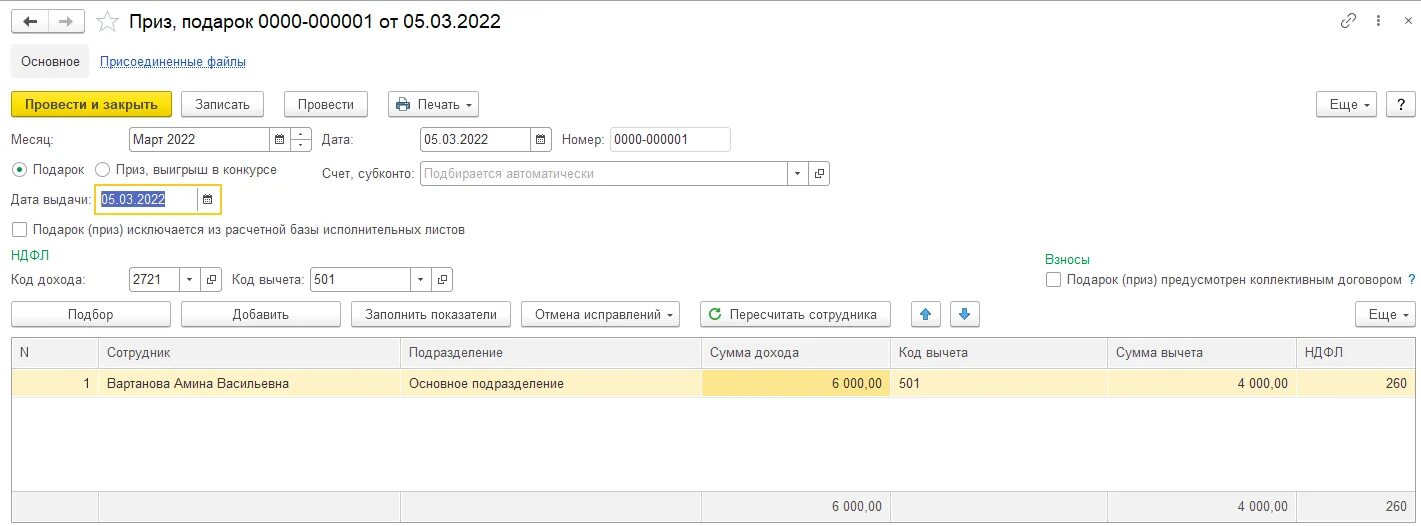This screenshot has height=526, width=1421.
Task: Focus Код вычета field with 501
Action: [x=361, y=280]
